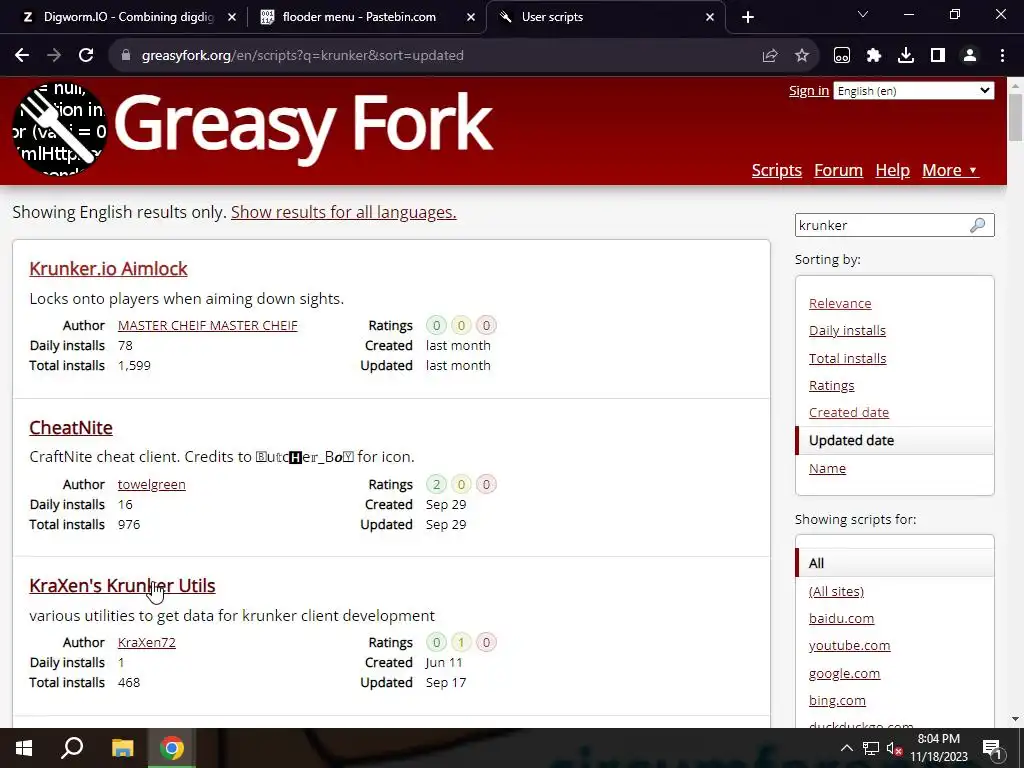Filter scripts for baidu.com
1024x768 pixels.
(x=841, y=618)
